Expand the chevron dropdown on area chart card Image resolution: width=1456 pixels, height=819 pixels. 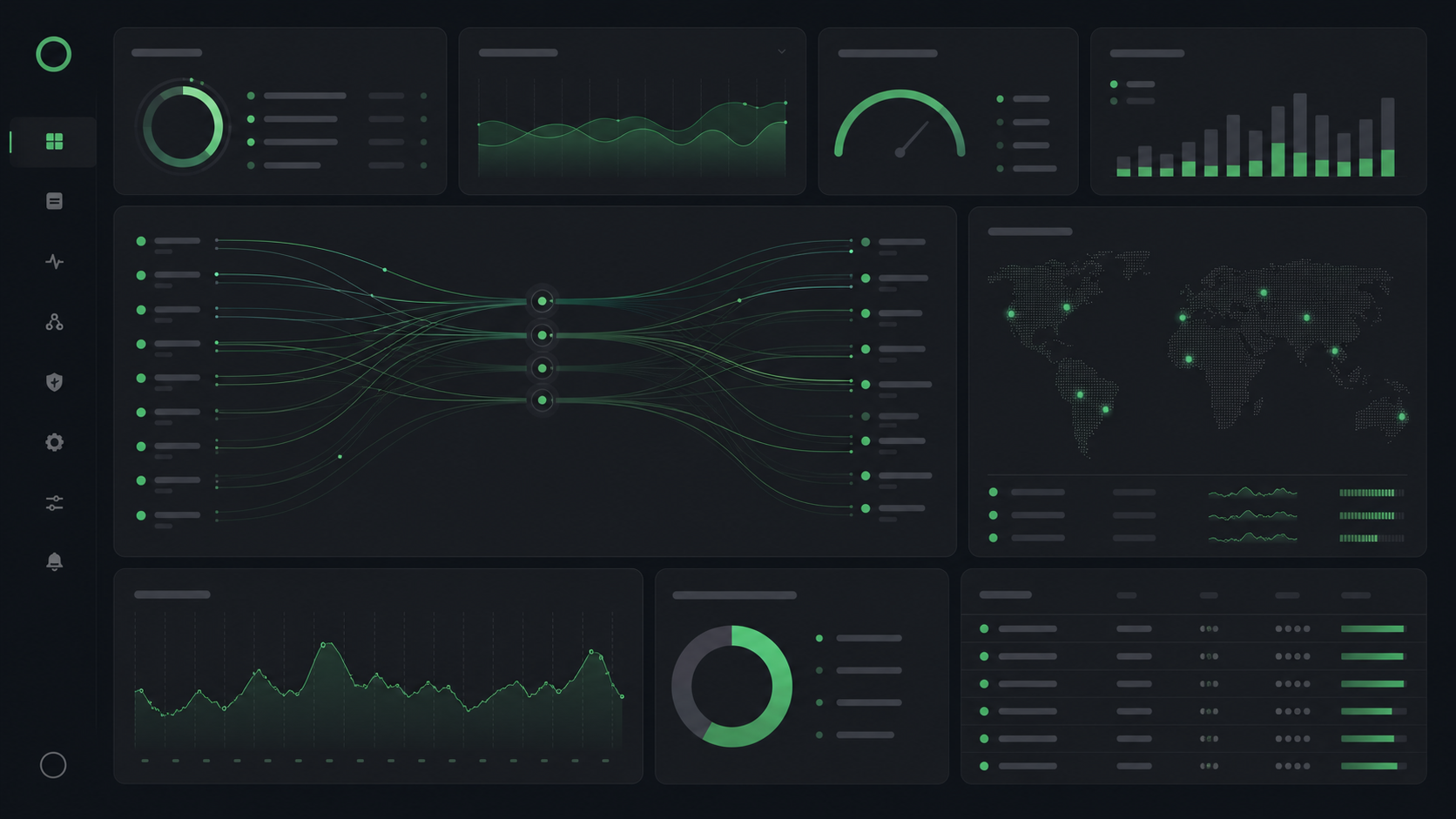pos(782,52)
